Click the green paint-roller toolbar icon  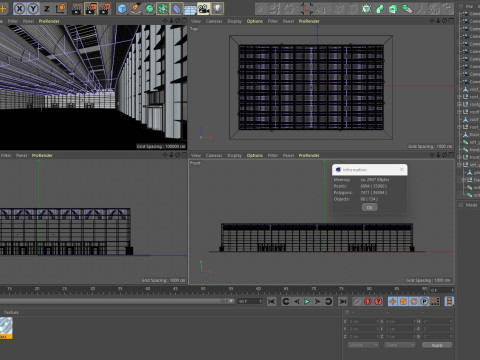pos(407,9)
